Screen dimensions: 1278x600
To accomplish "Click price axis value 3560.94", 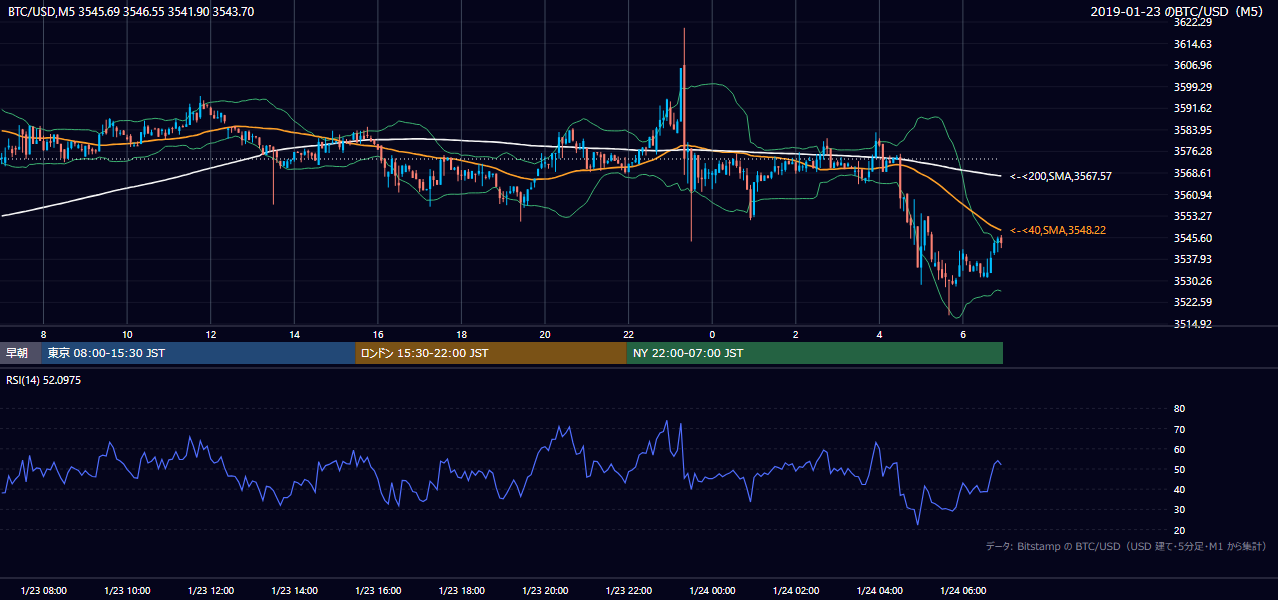I will point(1194,195).
